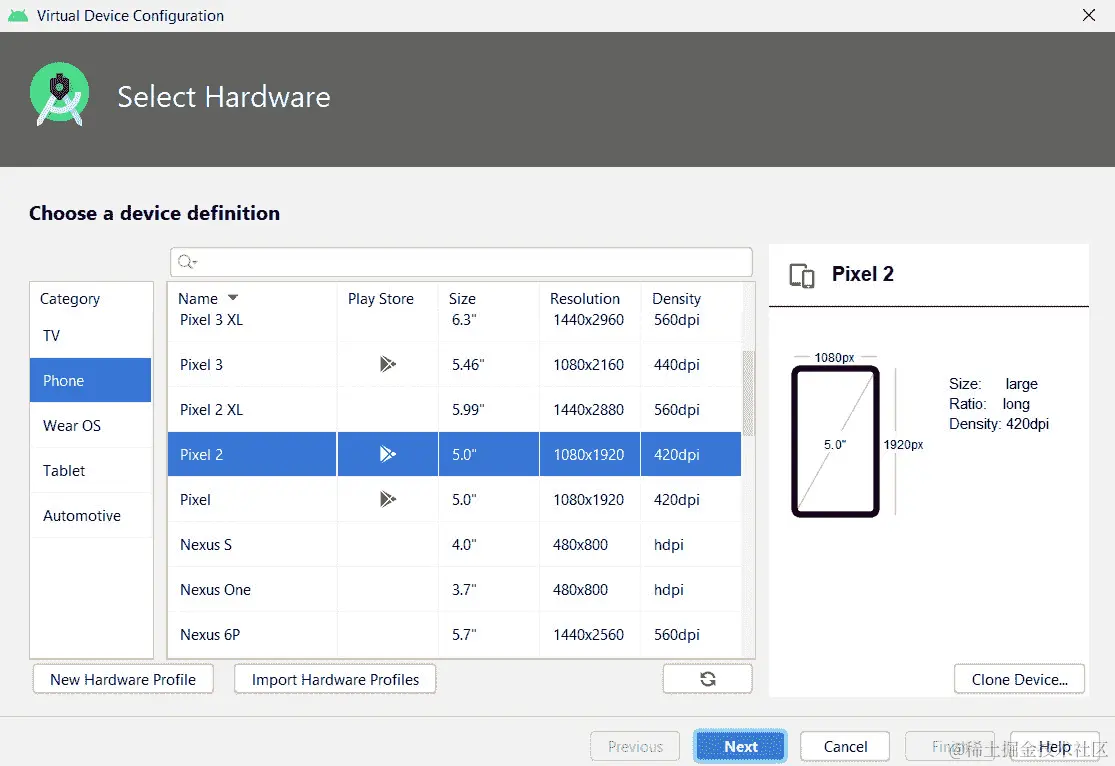Select the Phone category
1115x766 pixels.
91,381
